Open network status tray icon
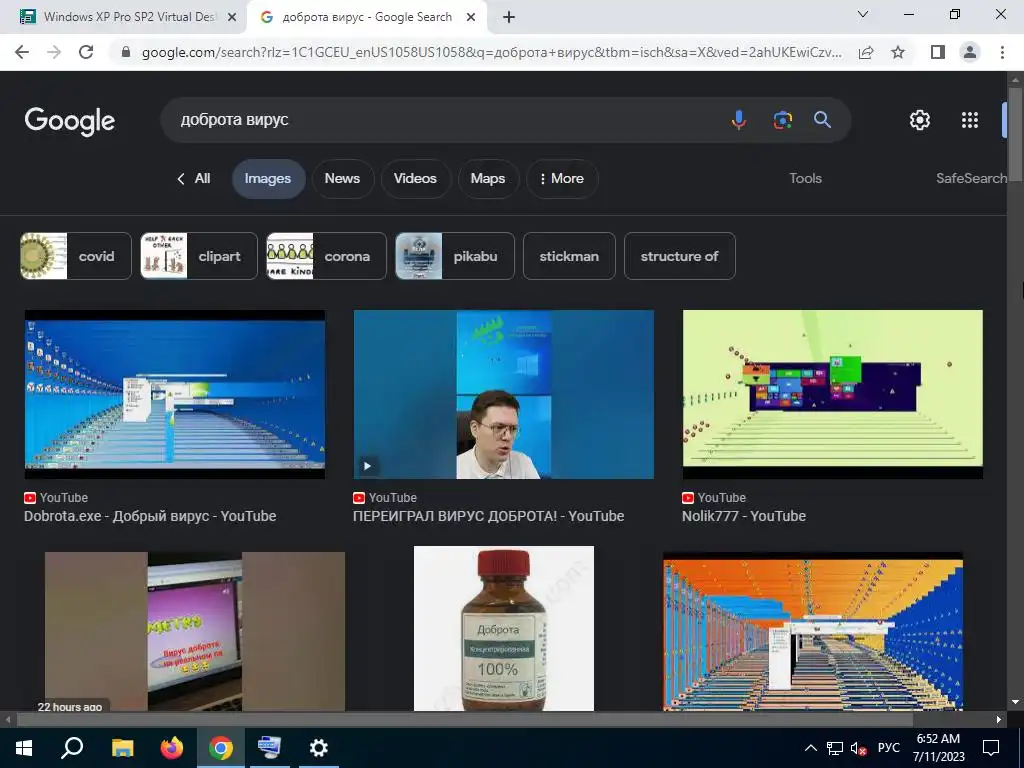 coord(835,748)
